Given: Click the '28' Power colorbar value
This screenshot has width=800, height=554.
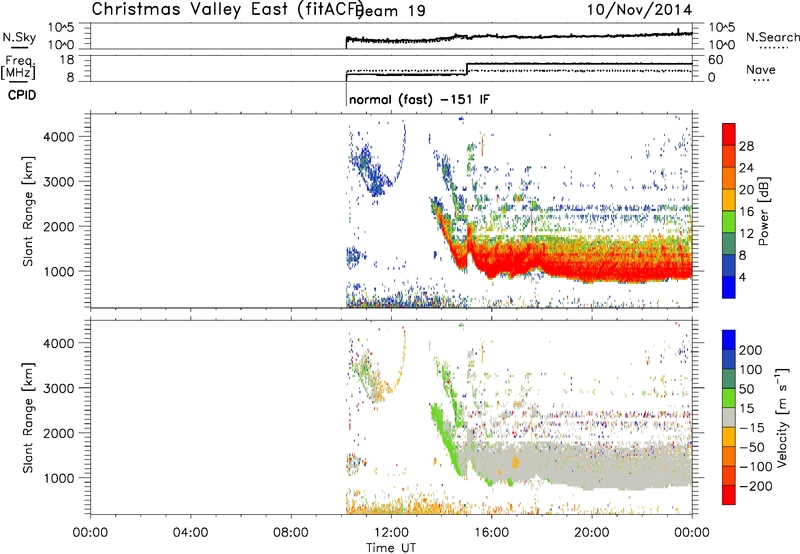Looking at the screenshot, I should tap(746, 146).
